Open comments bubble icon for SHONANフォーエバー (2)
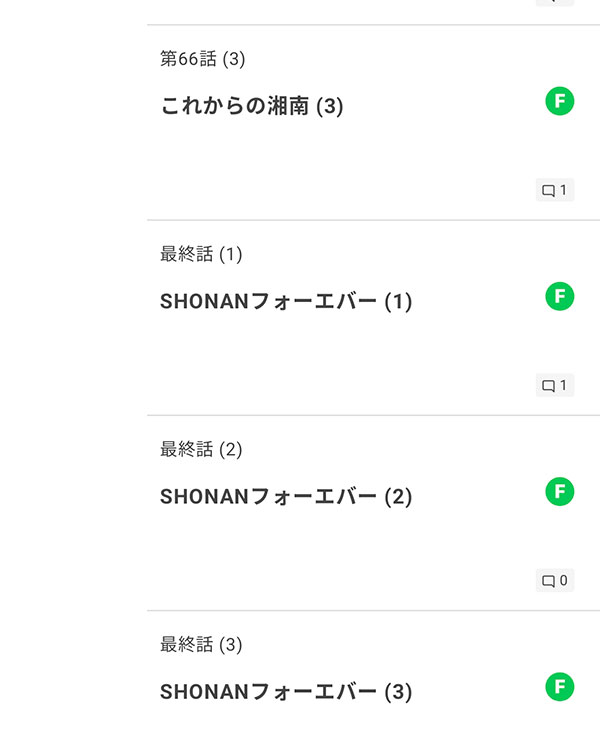 pos(548,581)
